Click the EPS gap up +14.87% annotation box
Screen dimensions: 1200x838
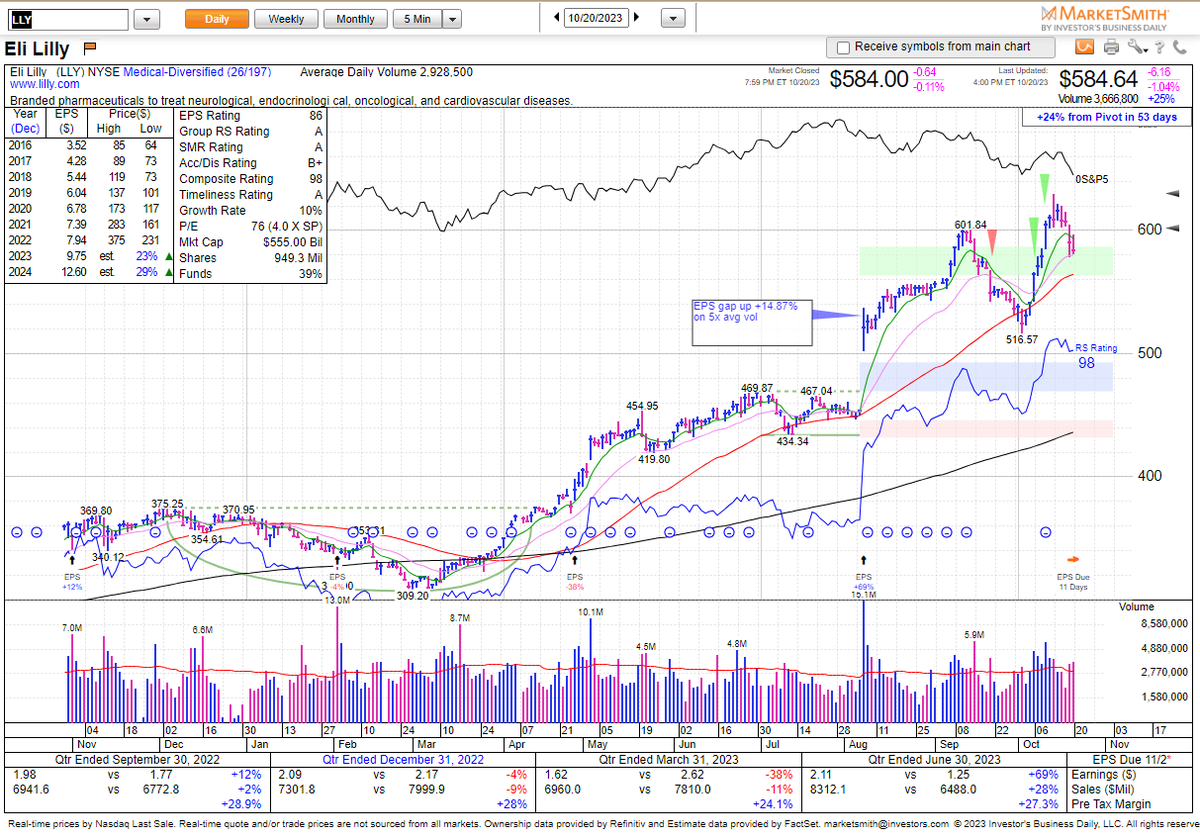tap(751, 322)
